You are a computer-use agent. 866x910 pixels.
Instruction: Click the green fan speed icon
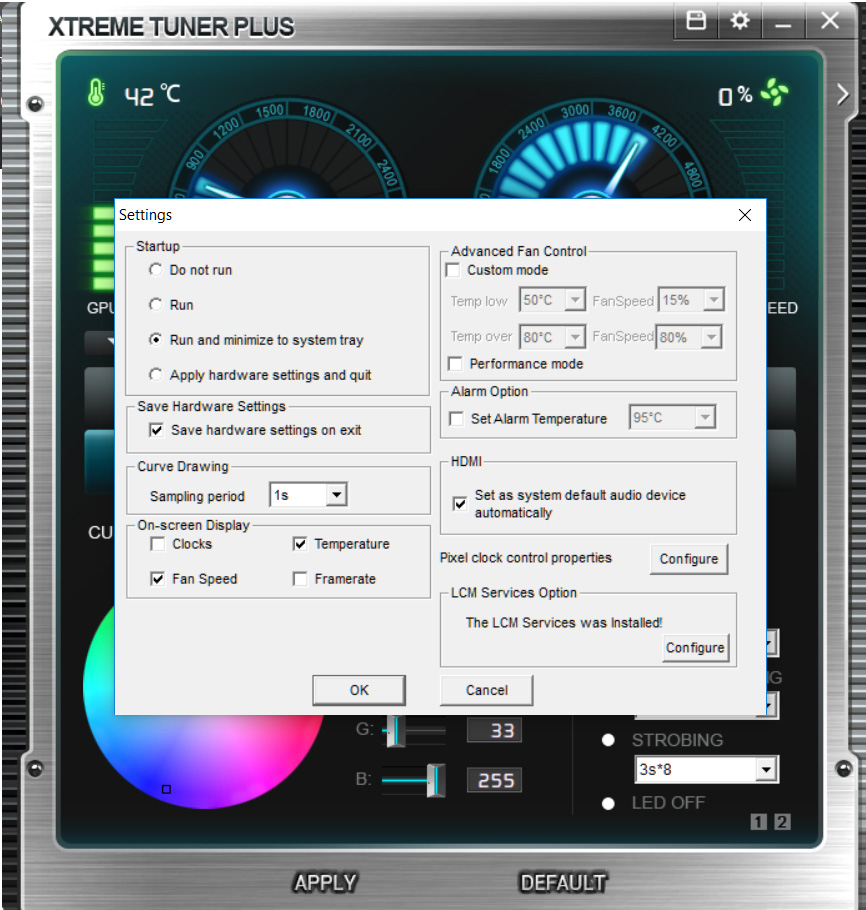(775, 92)
